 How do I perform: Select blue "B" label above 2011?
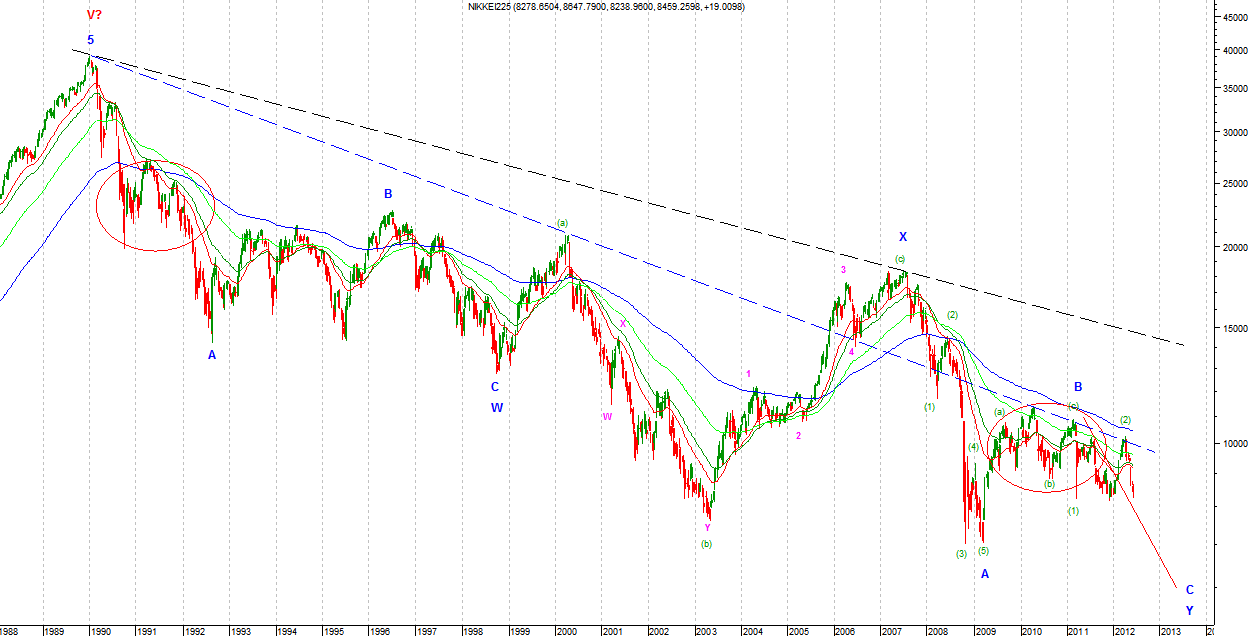coord(1078,387)
